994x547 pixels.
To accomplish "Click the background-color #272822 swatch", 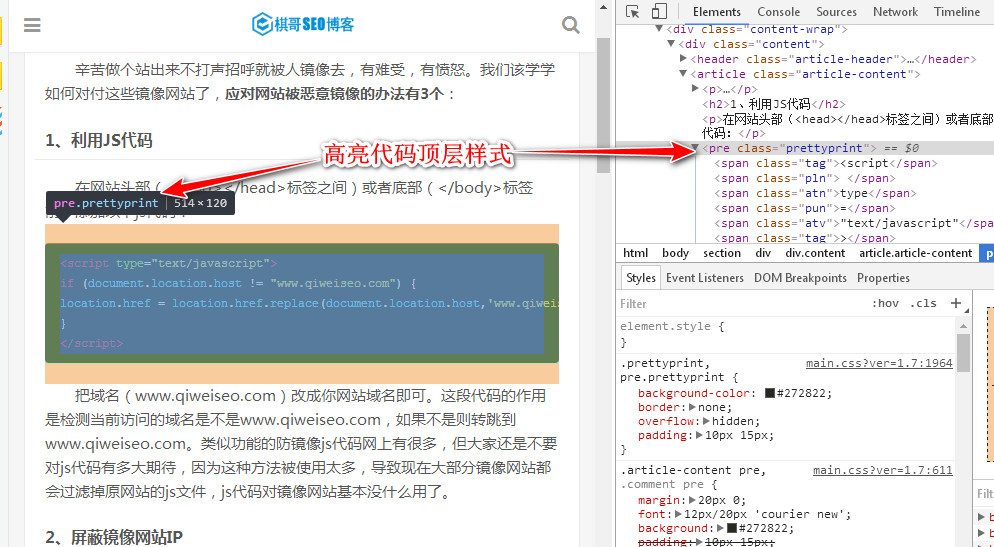I will (x=770, y=393).
